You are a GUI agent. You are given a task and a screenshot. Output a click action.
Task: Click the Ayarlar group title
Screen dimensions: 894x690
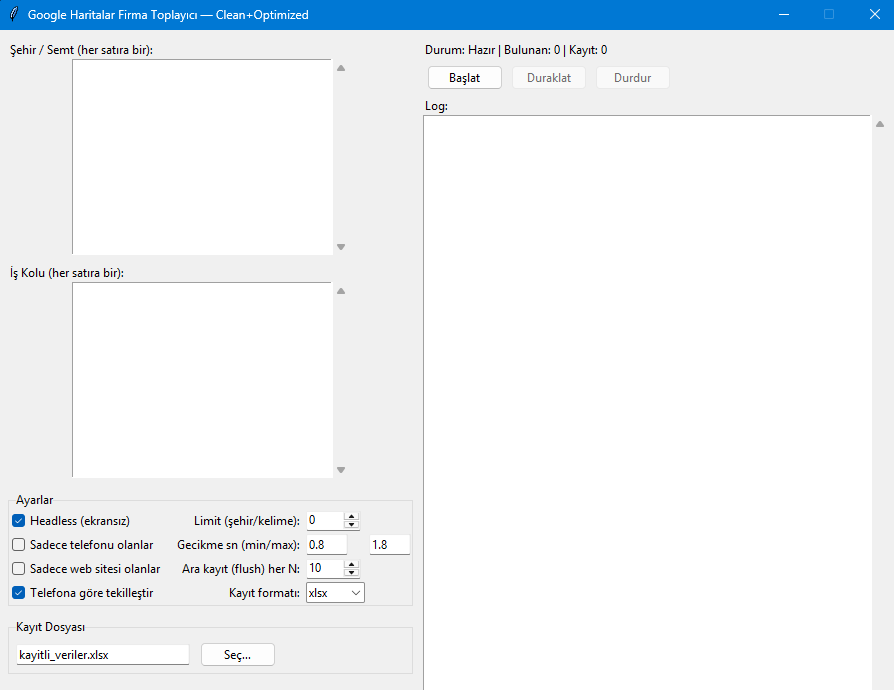[34, 500]
